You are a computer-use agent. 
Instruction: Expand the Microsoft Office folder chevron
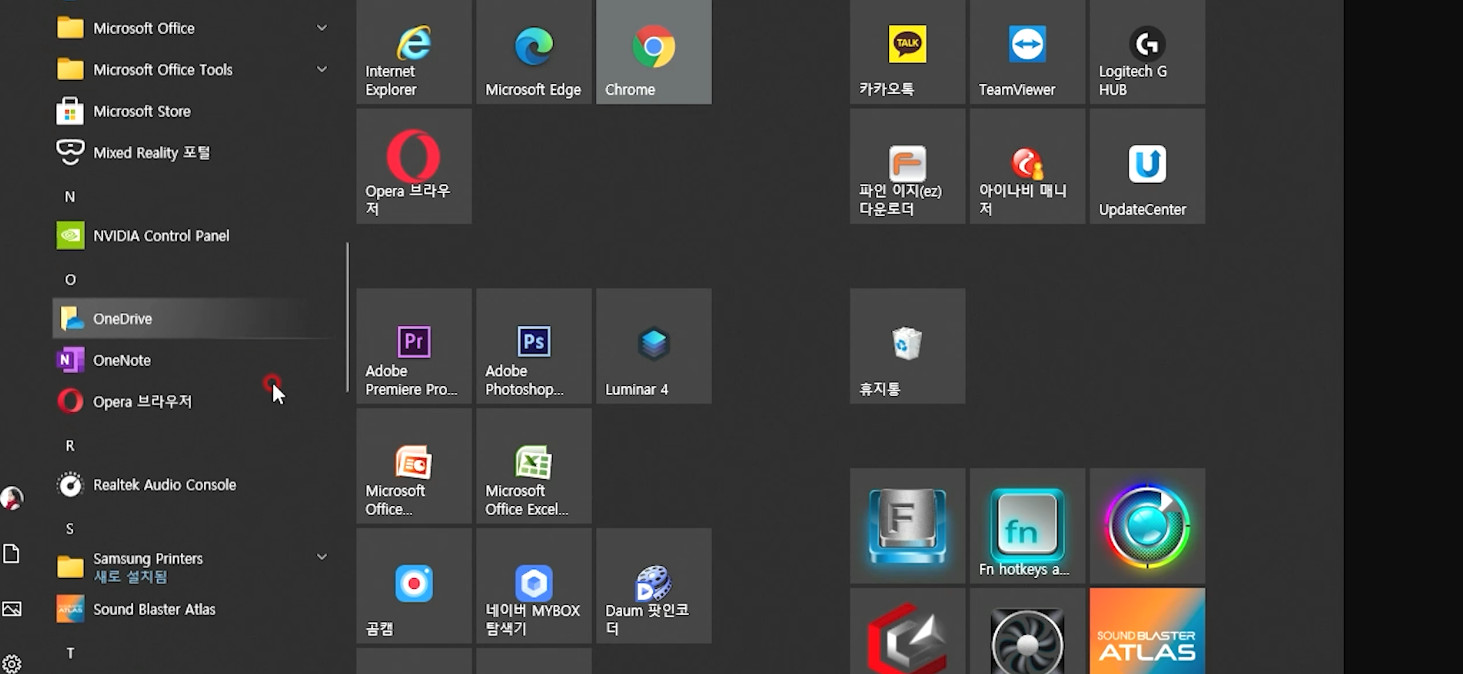(322, 28)
